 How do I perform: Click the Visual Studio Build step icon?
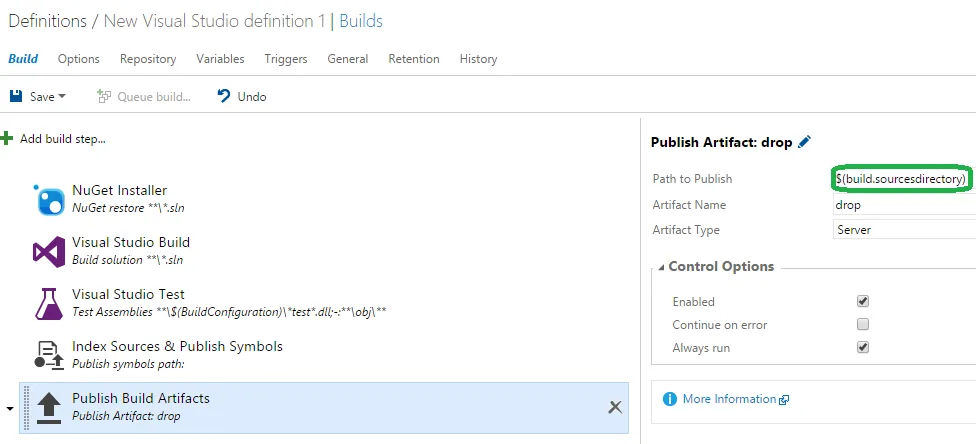pyautogui.click(x=50, y=251)
